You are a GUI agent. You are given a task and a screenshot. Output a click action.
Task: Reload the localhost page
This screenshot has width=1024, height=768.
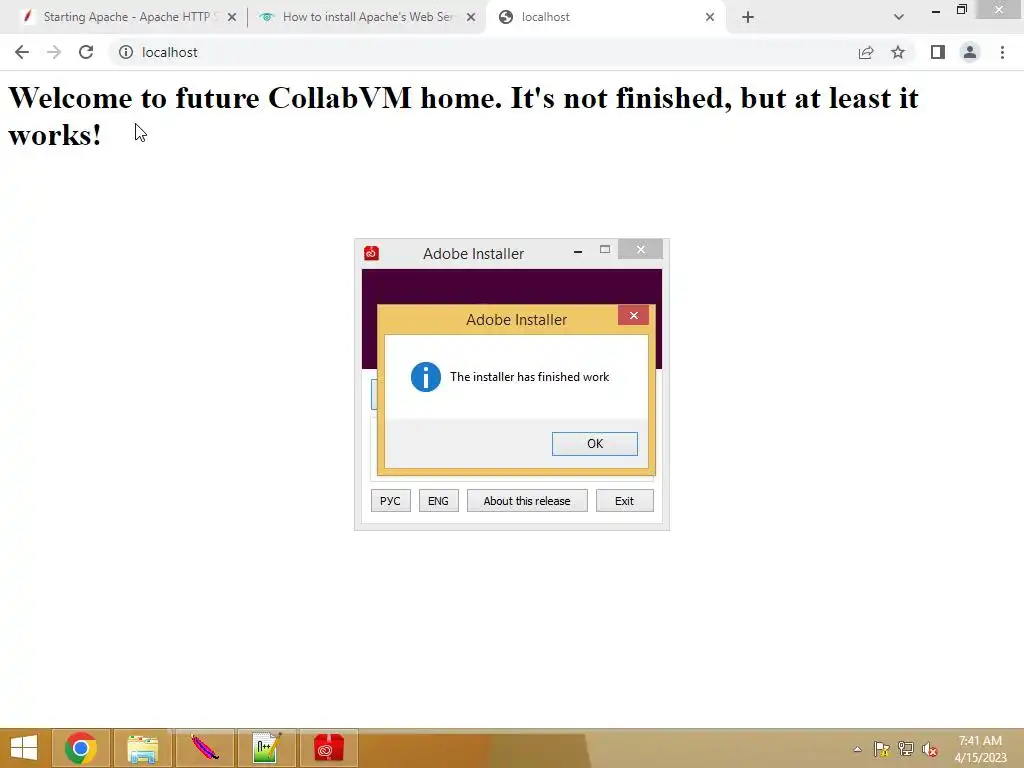click(86, 52)
